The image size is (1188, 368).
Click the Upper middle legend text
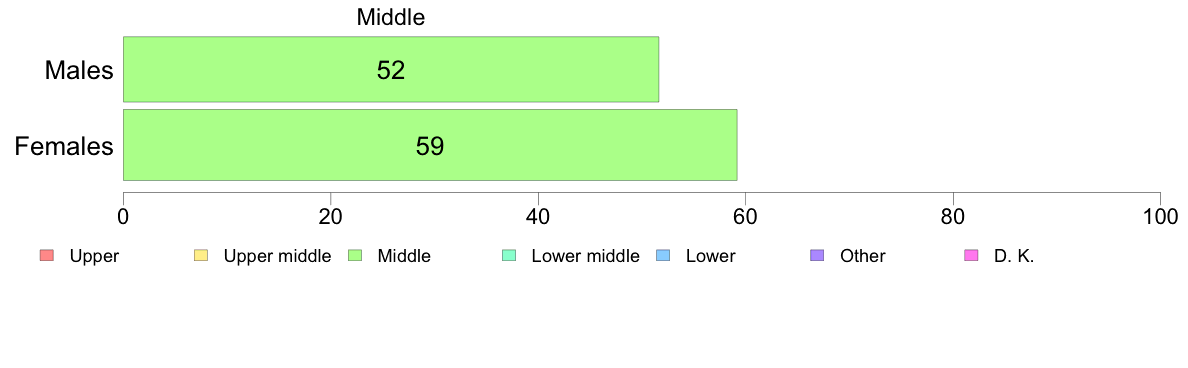click(x=277, y=256)
